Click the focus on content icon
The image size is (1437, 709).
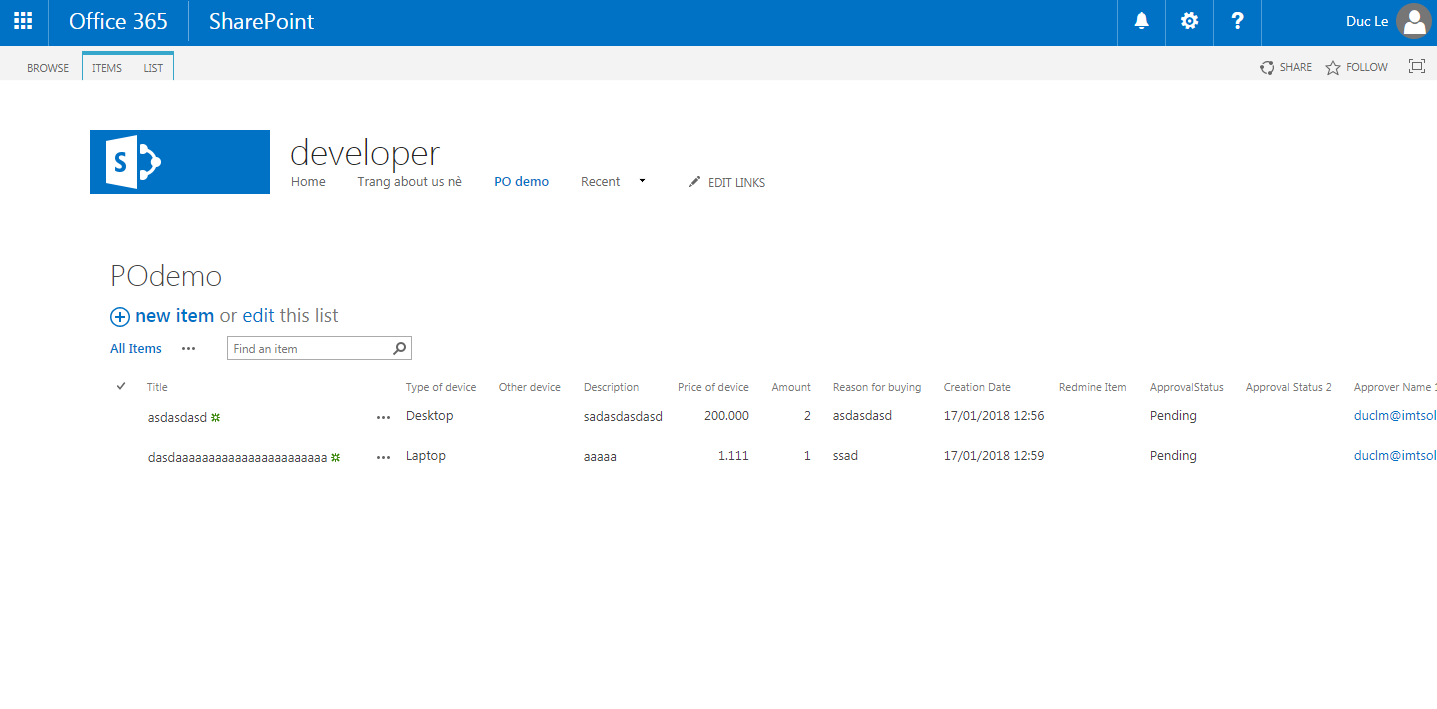click(1416, 67)
